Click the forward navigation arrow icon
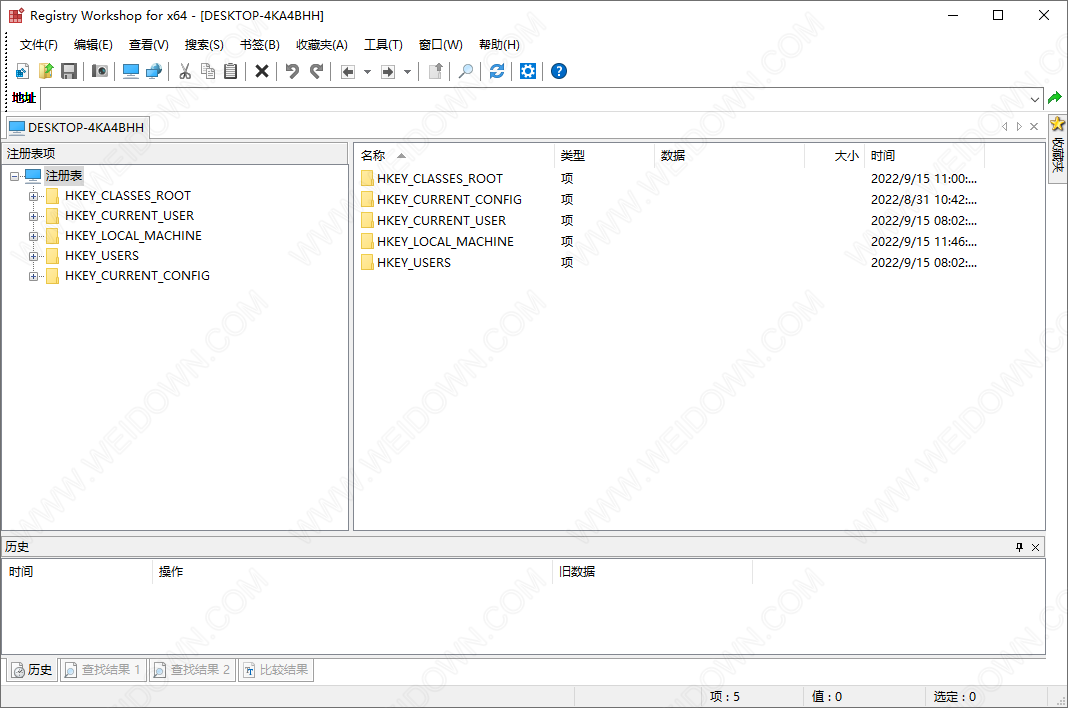Viewport: 1068px width, 708px height. (388, 72)
